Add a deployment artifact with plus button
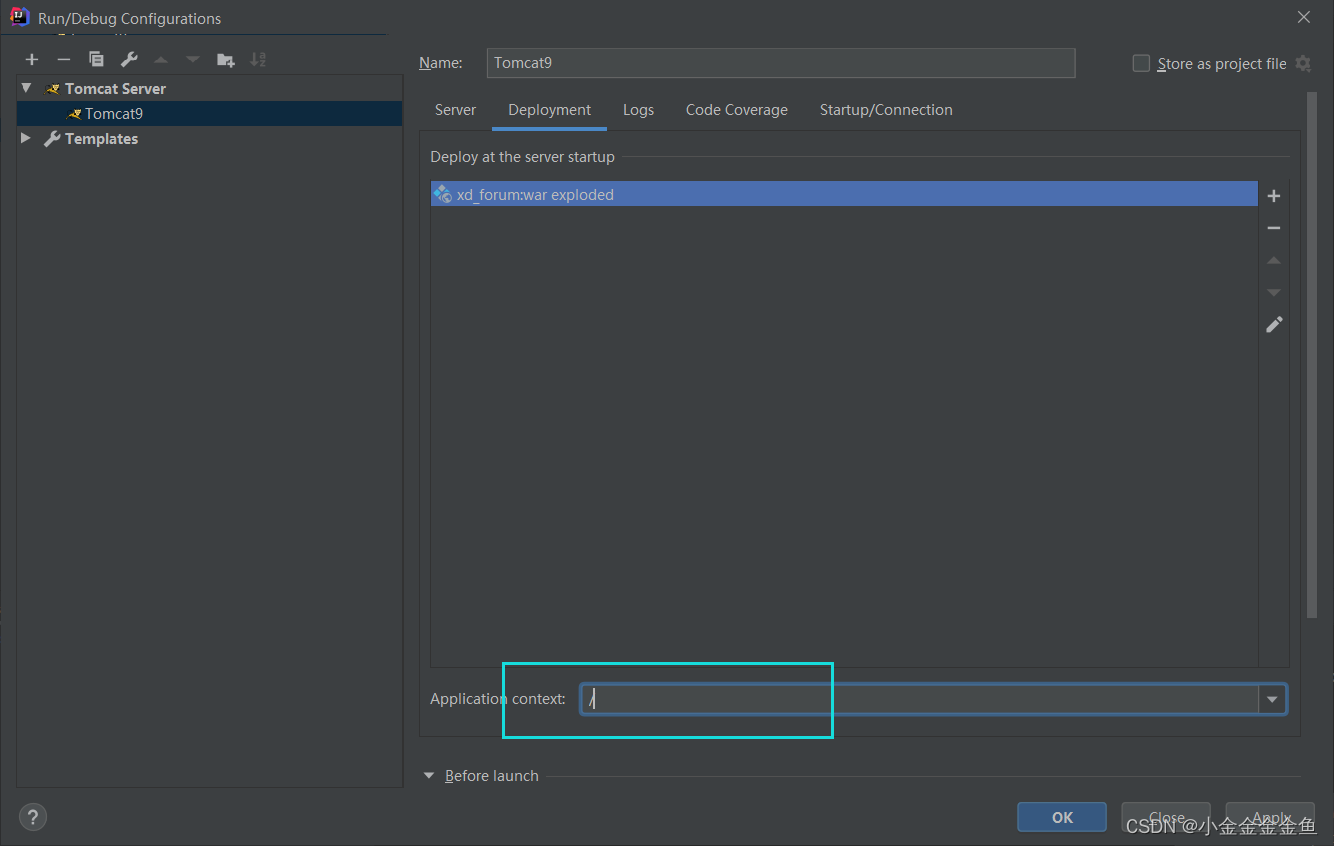Screen dimensions: 1334x846 click(x=1274, y=196)
